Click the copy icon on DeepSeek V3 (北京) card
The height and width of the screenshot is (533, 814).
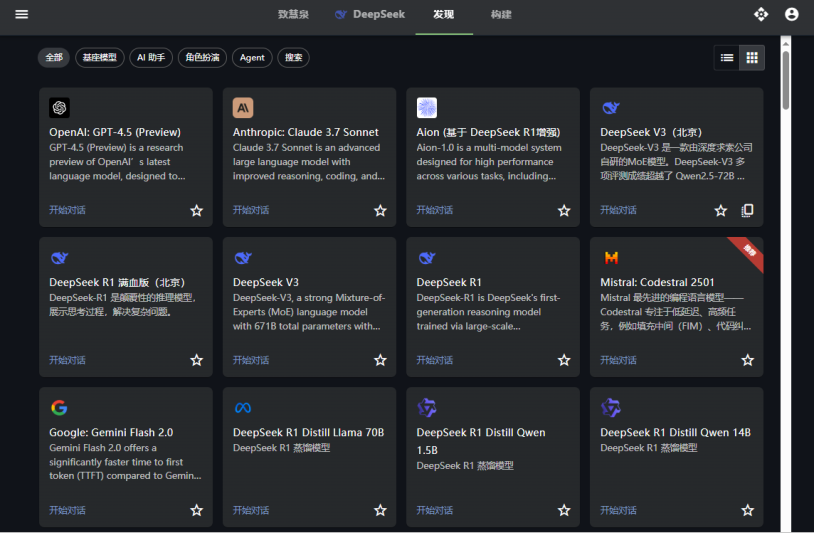pyautogui.click(x=747, y=211)
